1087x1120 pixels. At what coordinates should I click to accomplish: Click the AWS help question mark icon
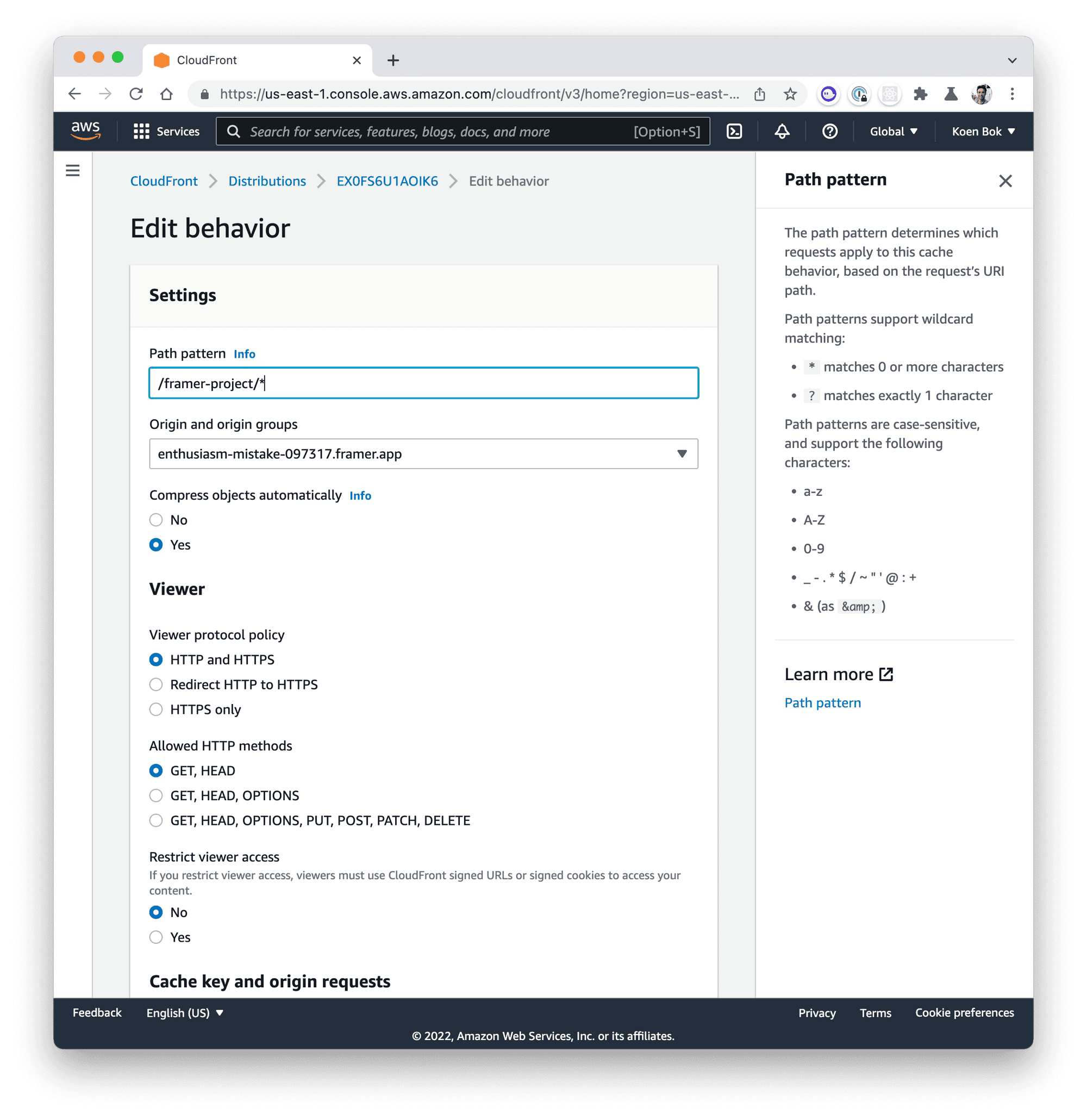tap(829, 132)
